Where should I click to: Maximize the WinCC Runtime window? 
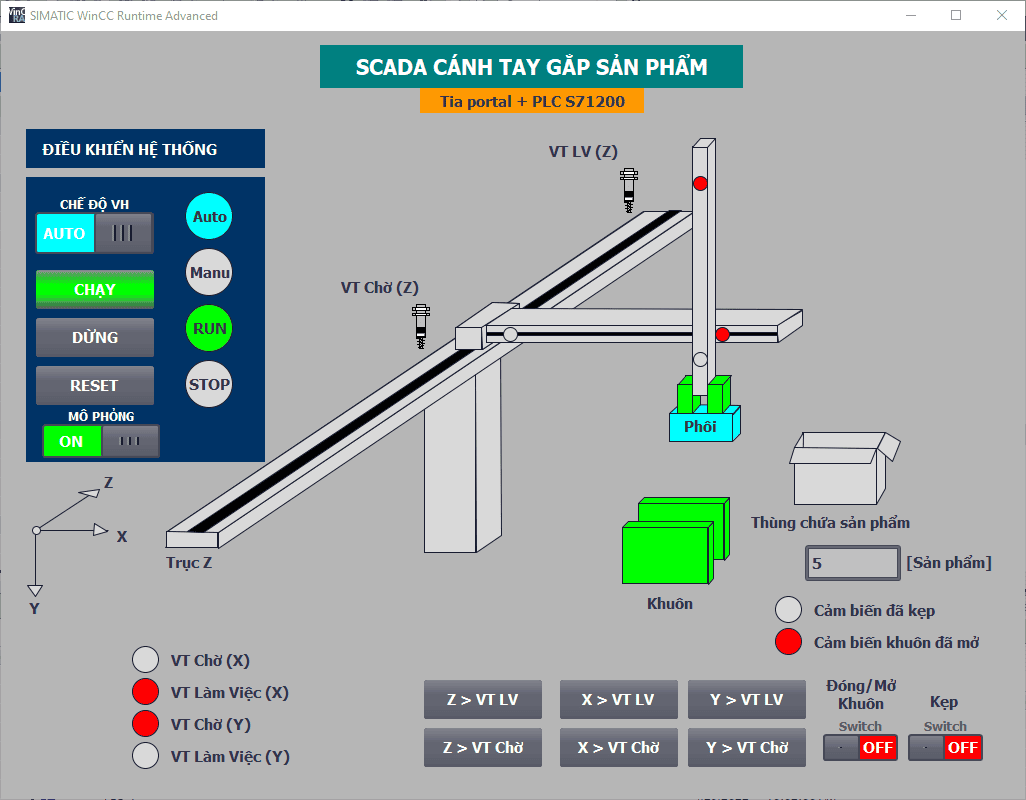point(956,15)
